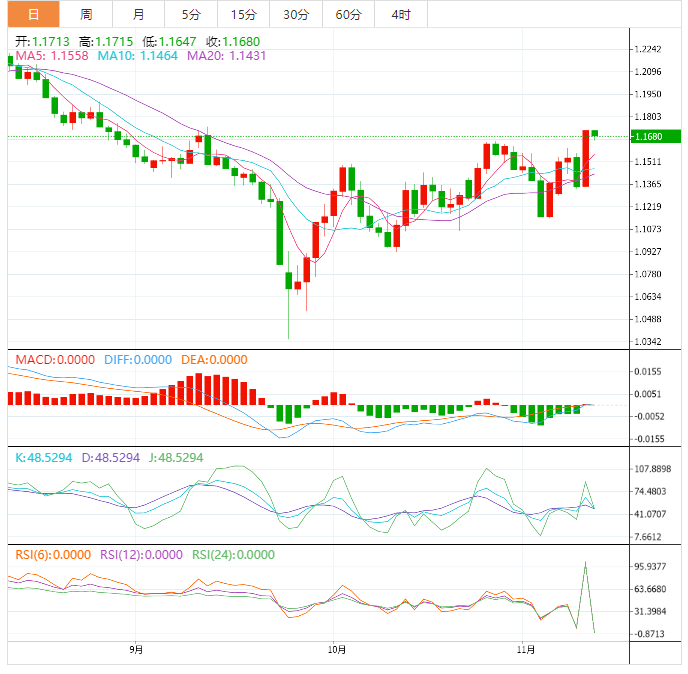The image size is (688, 674).
Task: Click the RSI(12):0.0000 label
Action: [141, 555]
